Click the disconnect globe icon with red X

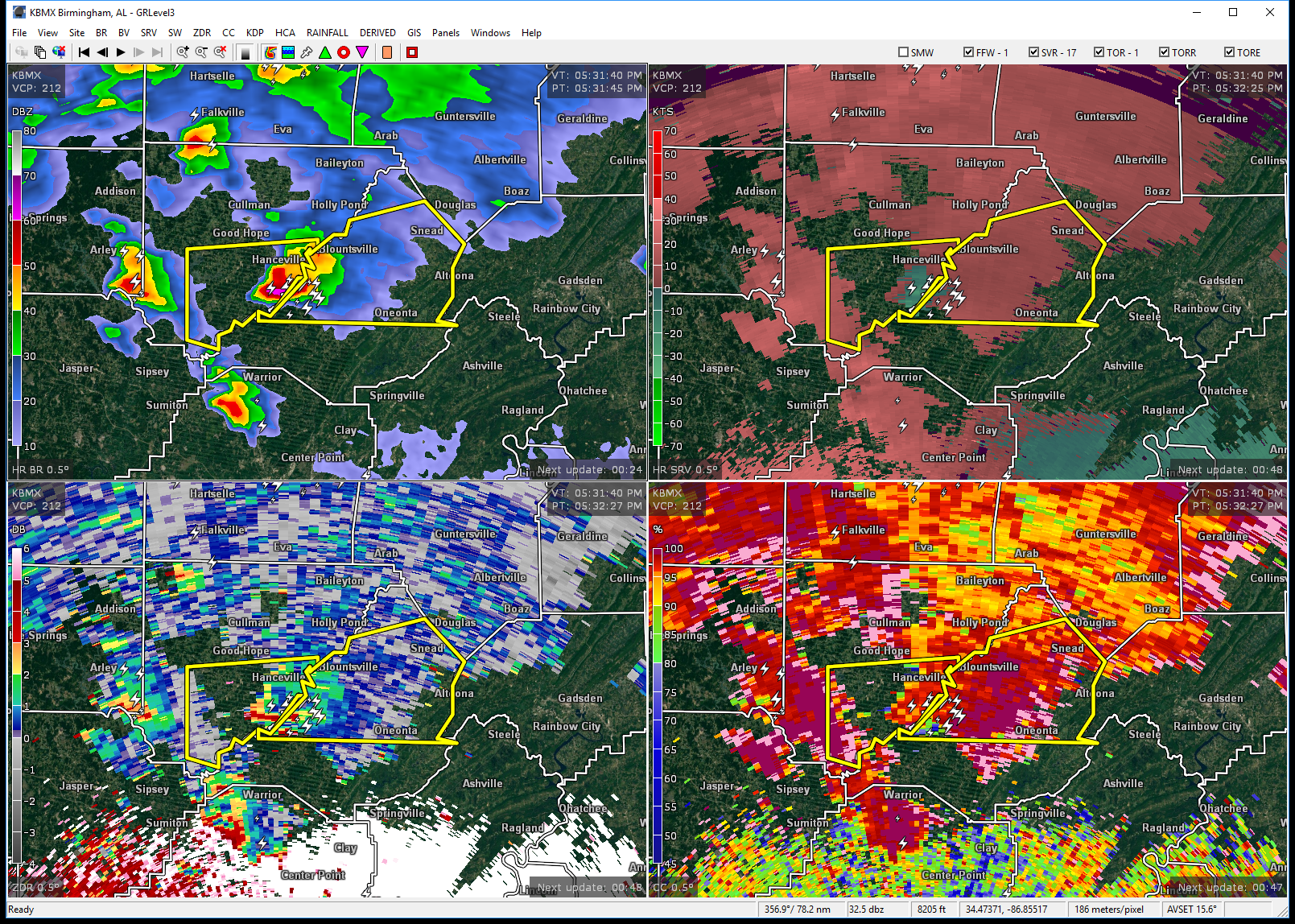[59, 52]
